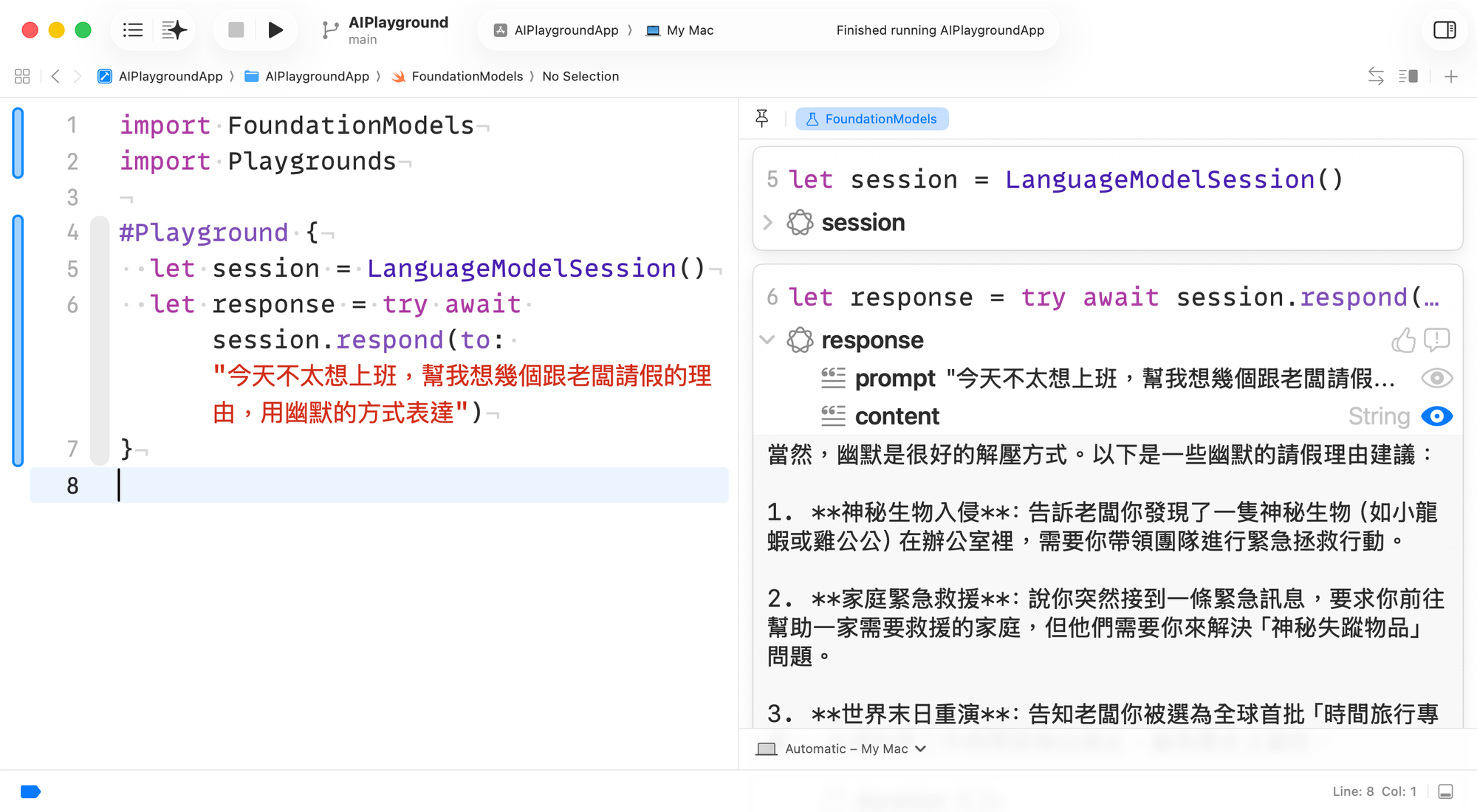Pin the canvas results panel
The height and width of the screenshot is (812, 1477).
762,118
